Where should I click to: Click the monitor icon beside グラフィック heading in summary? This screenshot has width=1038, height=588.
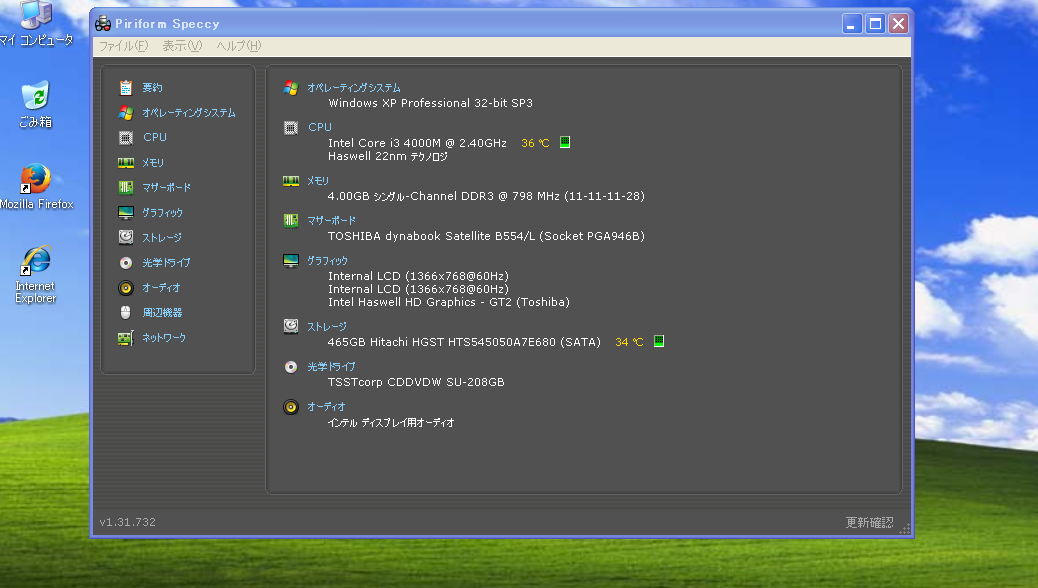[291, 261]
